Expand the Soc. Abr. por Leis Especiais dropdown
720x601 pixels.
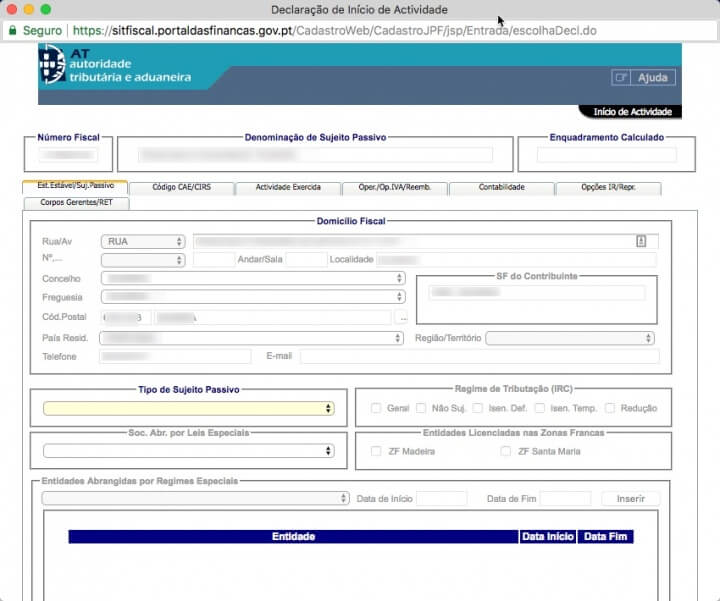tap(188, 451)
